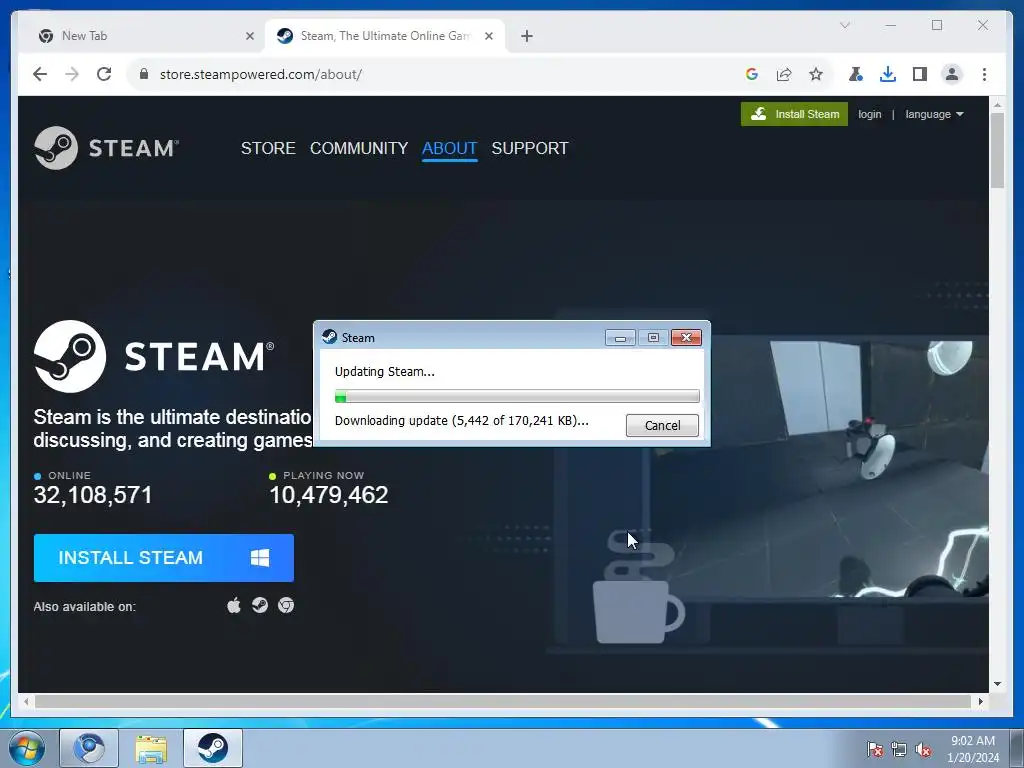Click the playing now count 10,479,462
The width and height of the screenshot is (1024, 768).
[328, 495]
